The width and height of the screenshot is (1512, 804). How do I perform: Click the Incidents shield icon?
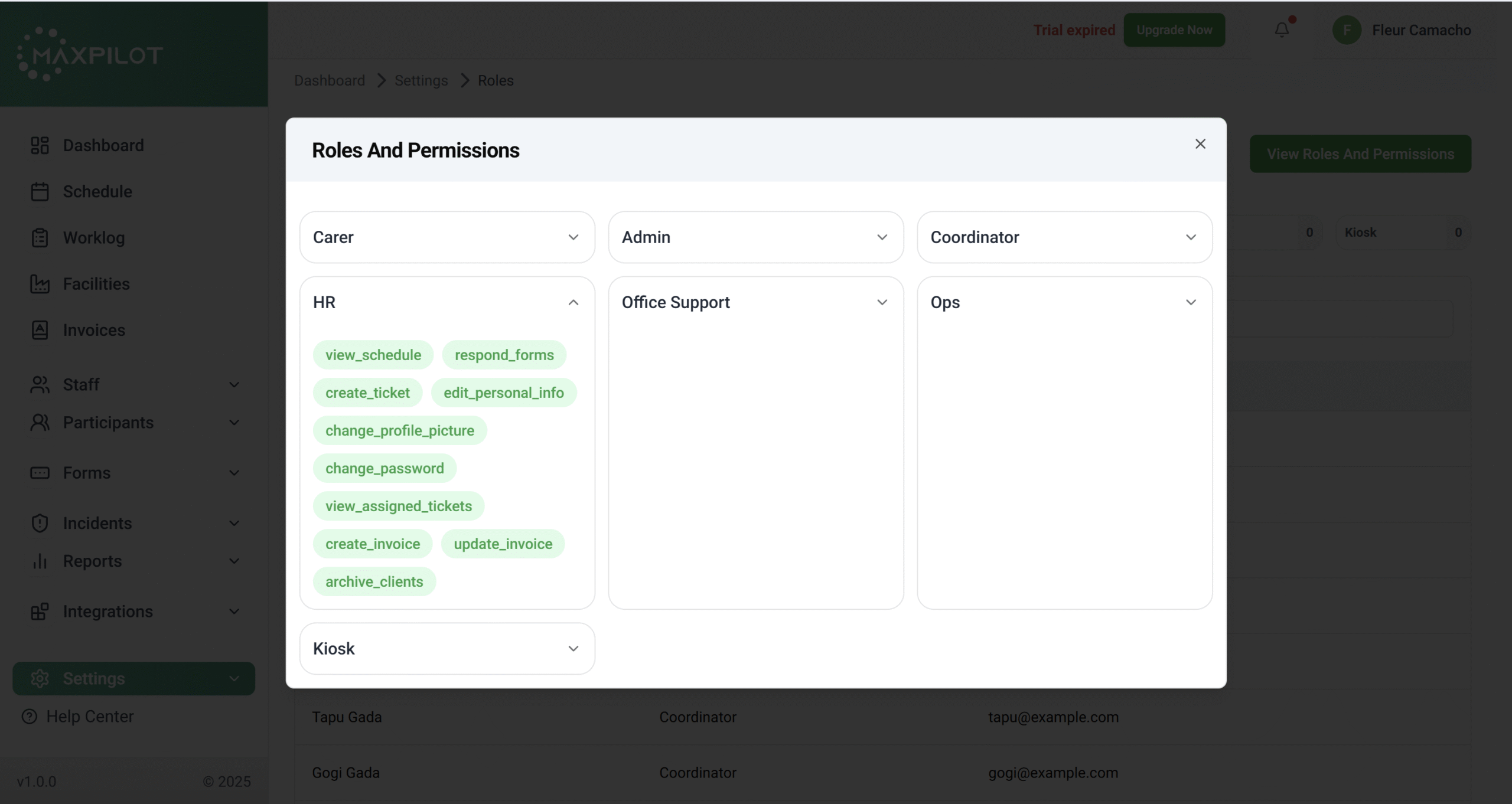(x=40, y=523)
